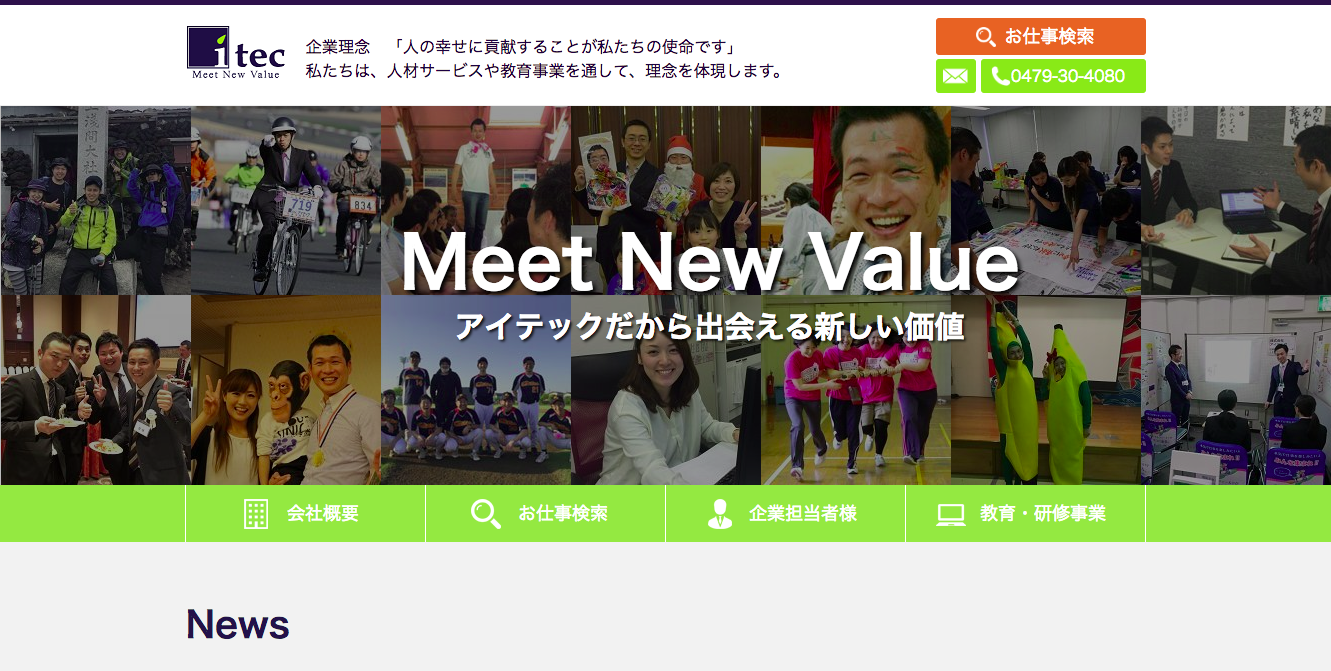This screenshot has width=1331, height=671.
Task: Click the itec Meet New Value logo
Action: [x=236, y=53]
